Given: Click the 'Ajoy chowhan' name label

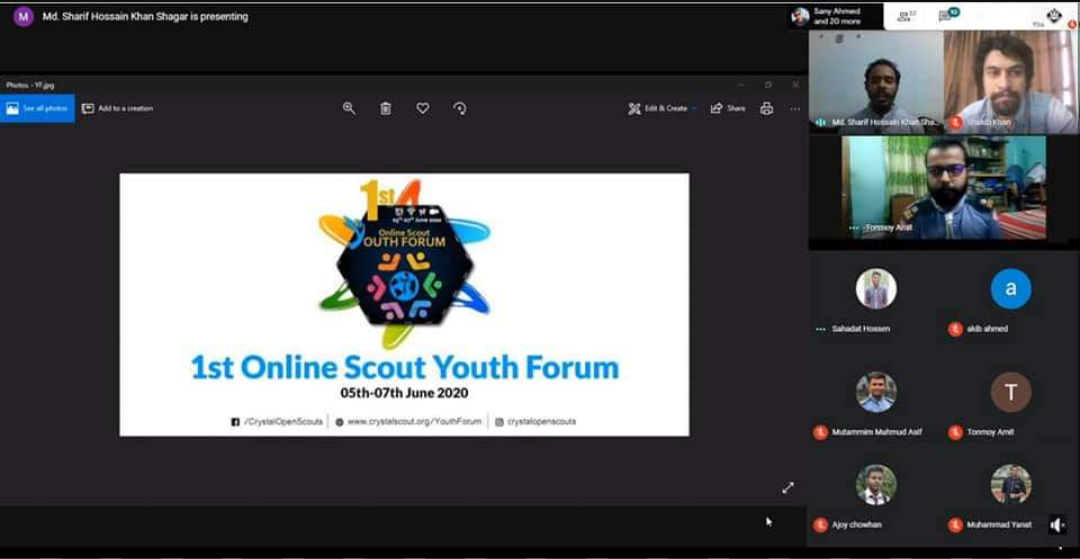Looking at the screenshot, I should click(x=857, y=525).
